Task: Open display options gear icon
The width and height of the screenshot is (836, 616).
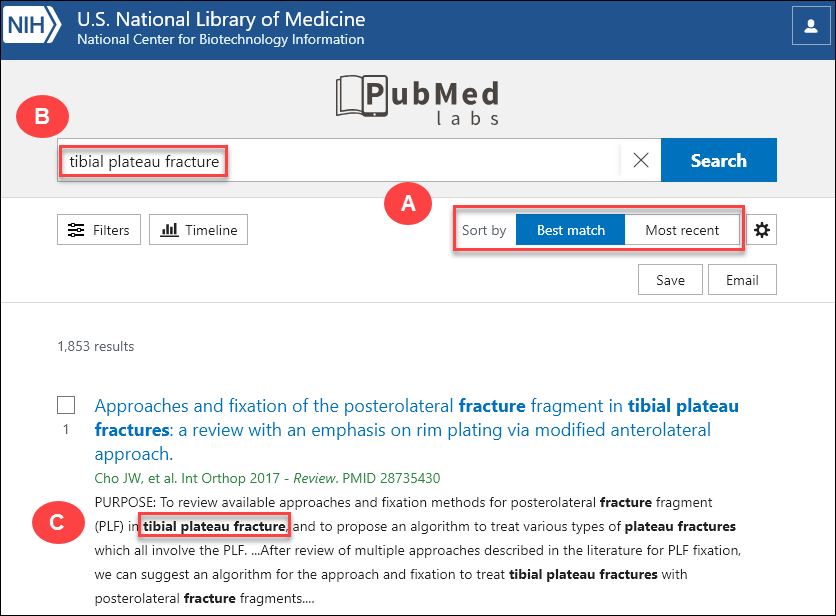Action: [762, 230]
